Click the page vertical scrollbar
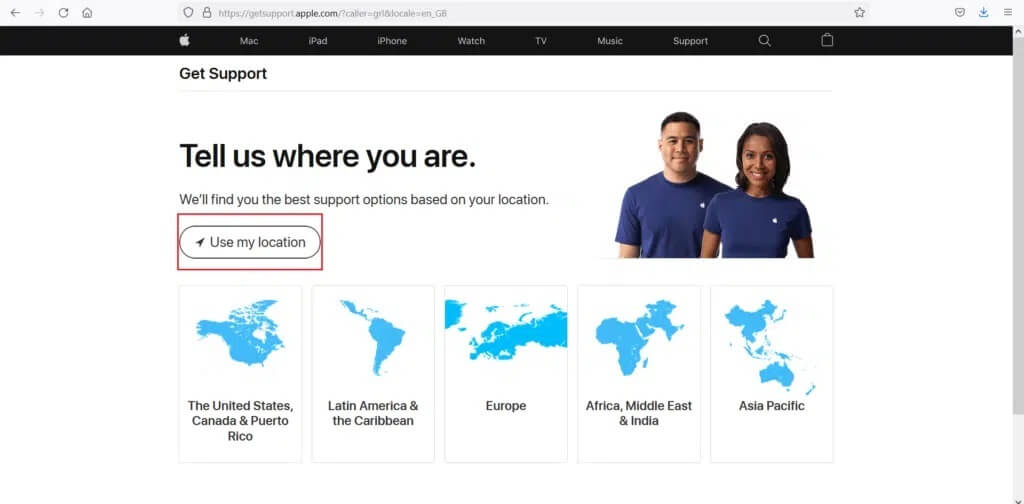The image size is (1024, 504). click(1017, 250)
